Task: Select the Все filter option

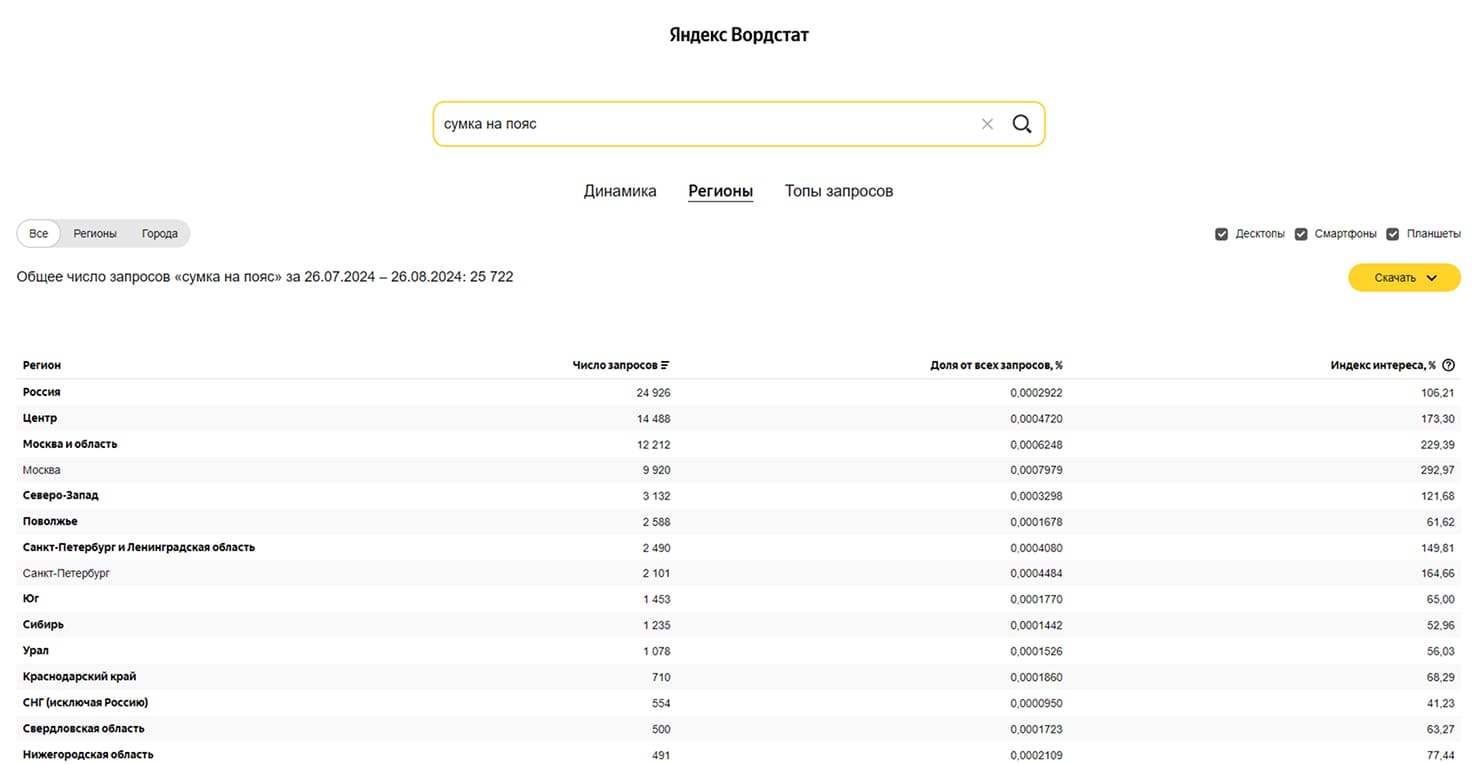Action: (x=39, y=234)
